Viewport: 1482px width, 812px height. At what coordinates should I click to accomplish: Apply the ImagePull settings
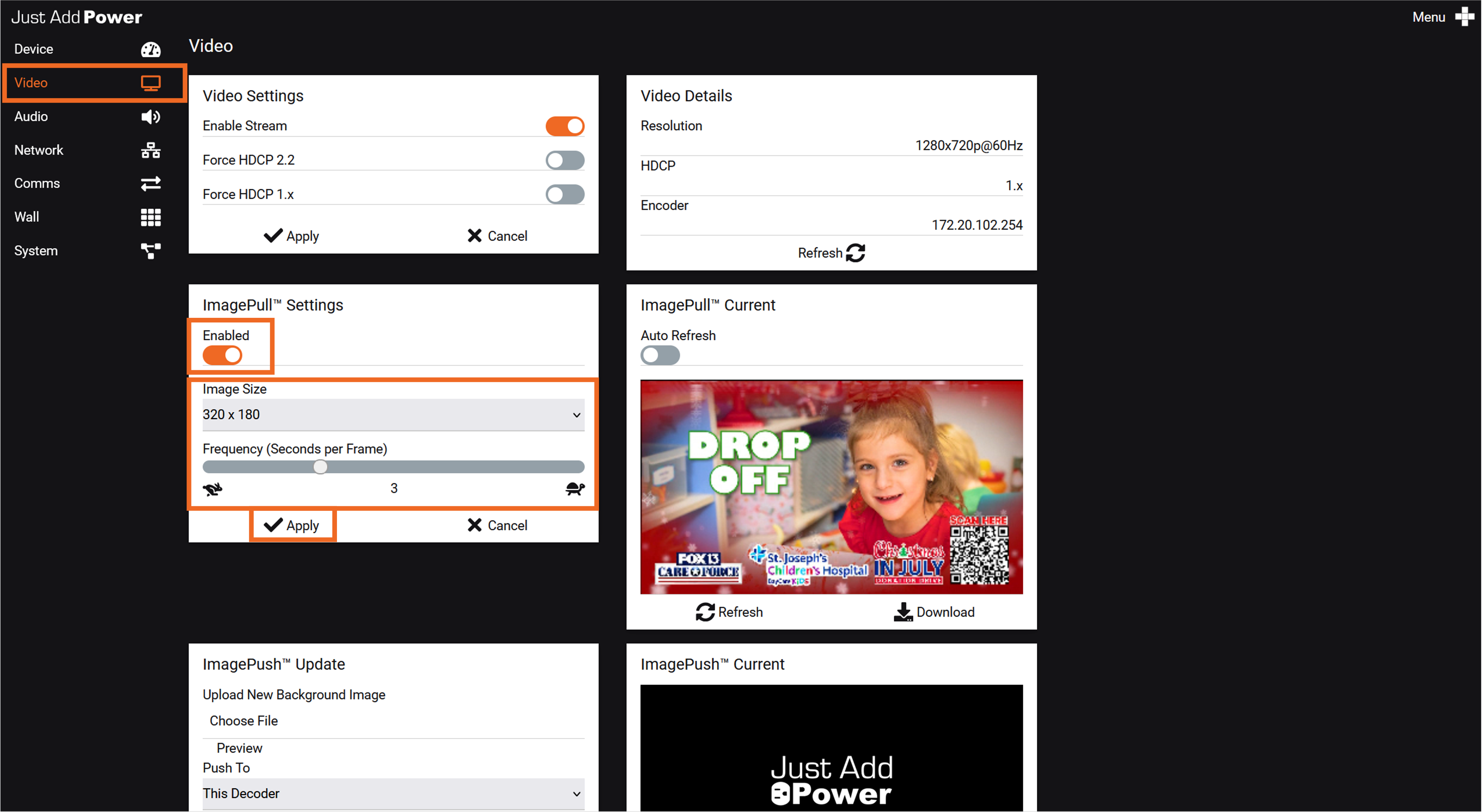click(292, 525)
